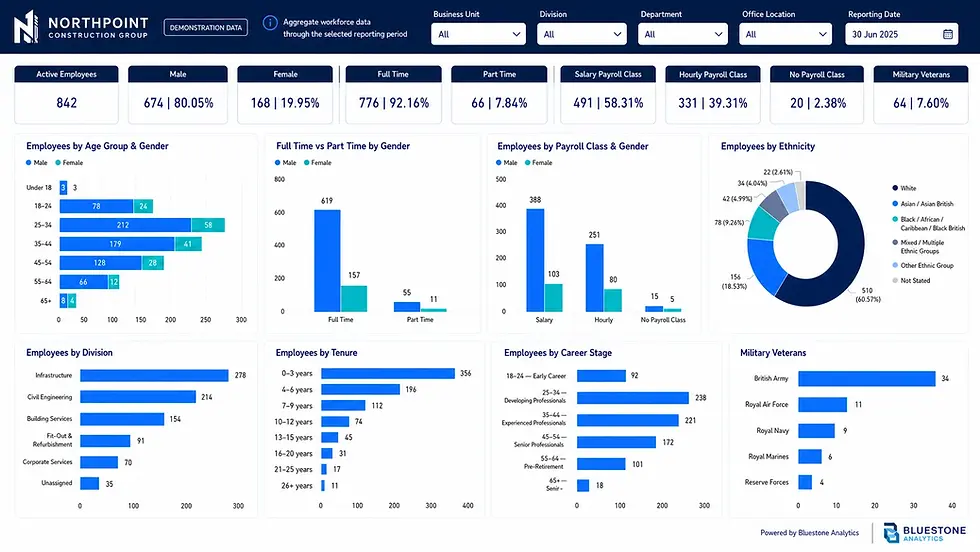Select the Civil Engineering division bar
This screenshot has width=980, height=552.
tap(138, 397)
